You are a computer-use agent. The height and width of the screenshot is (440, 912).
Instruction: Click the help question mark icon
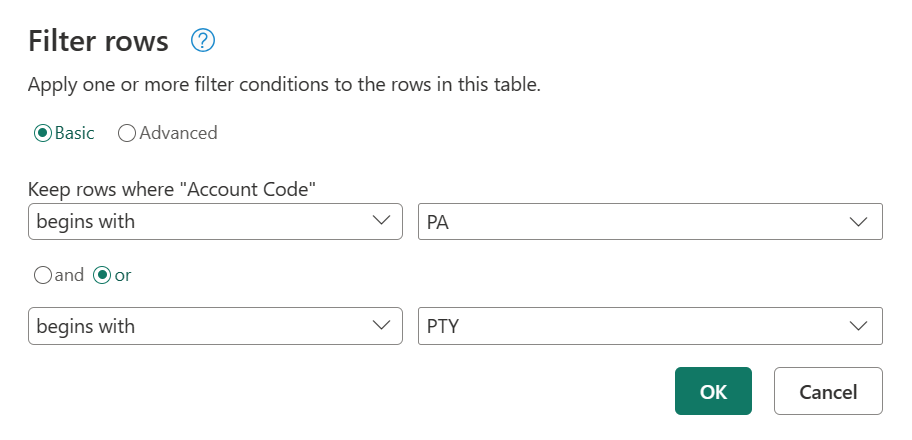(203, 41)
